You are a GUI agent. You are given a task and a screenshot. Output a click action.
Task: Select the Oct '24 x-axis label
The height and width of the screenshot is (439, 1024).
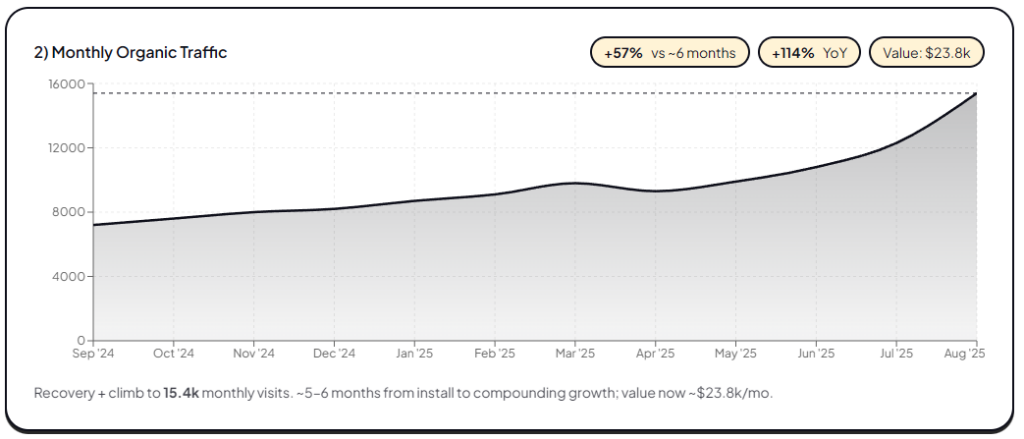click(173, 353)
